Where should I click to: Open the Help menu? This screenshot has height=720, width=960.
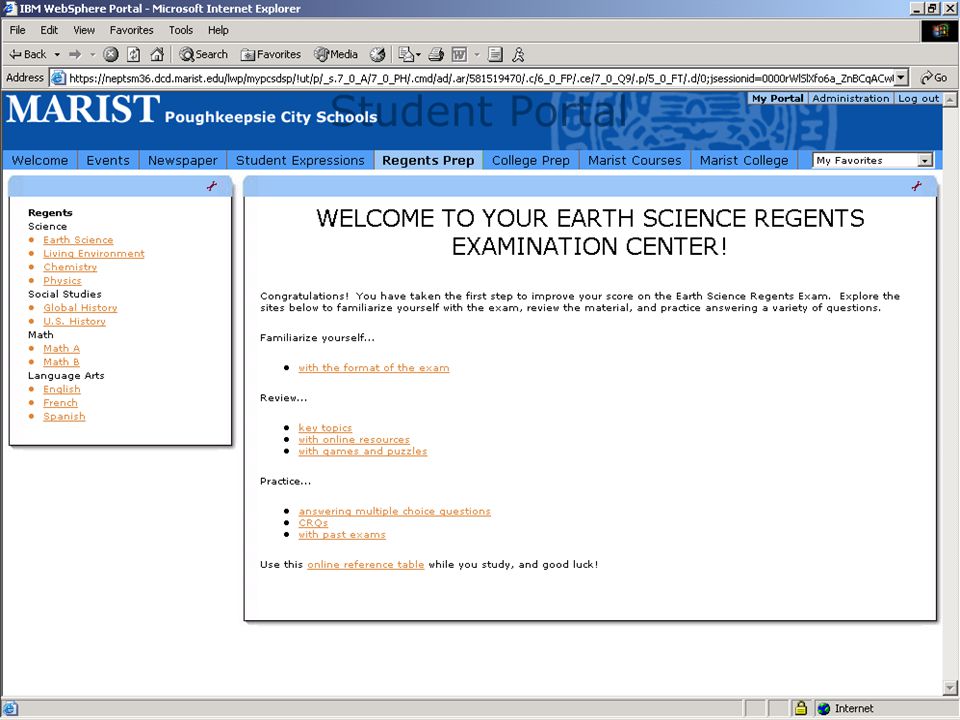(218, 30)
